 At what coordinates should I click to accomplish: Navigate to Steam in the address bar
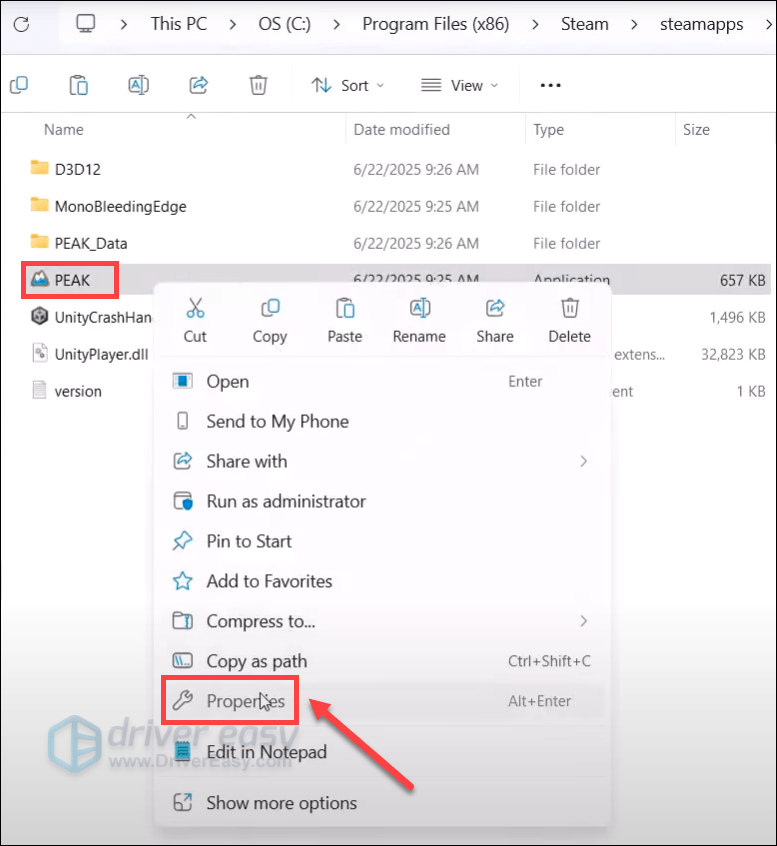point(584,24)
